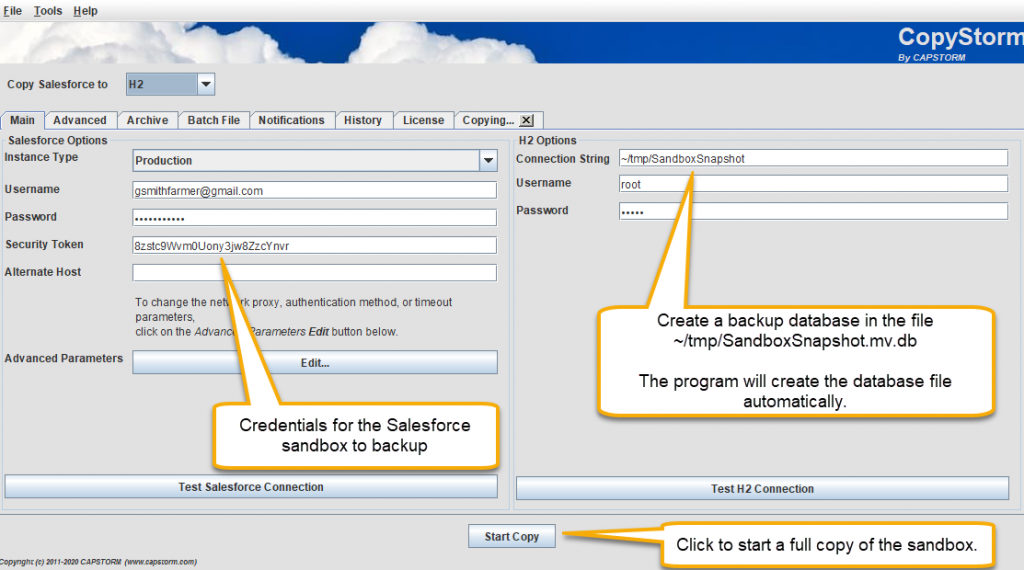
Task: Click the Salesforce Password field
Action: point(314,217)
